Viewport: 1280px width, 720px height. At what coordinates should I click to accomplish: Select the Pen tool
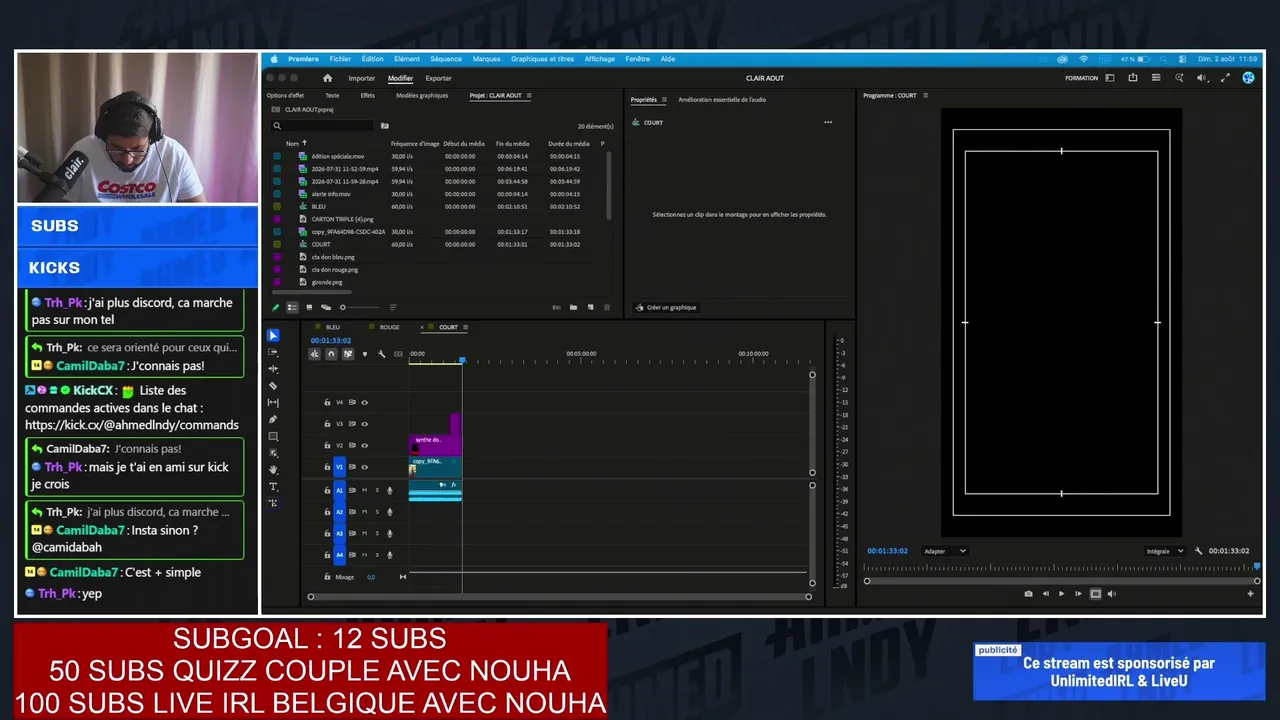(273, 419)
